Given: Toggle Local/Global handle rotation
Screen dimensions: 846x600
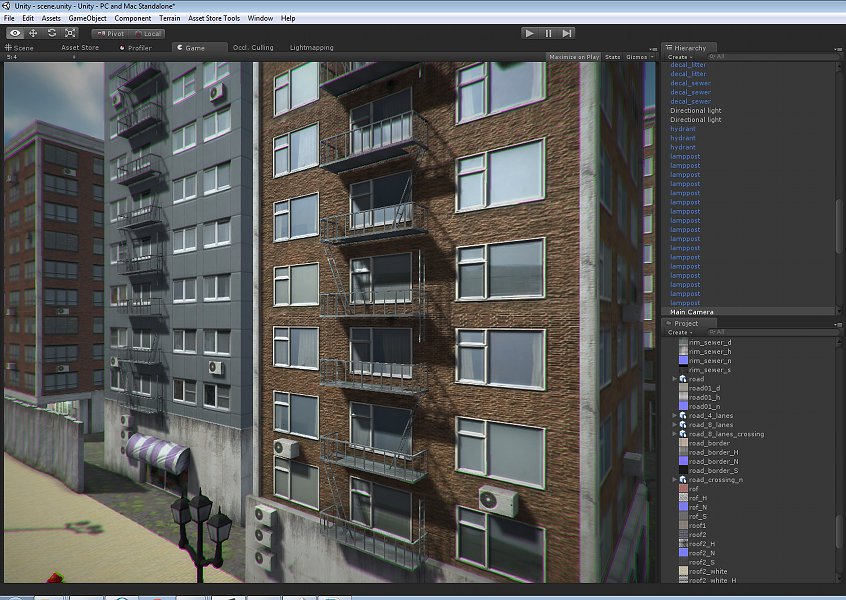Looking at the screenshot, I should [x=147, y=33].
